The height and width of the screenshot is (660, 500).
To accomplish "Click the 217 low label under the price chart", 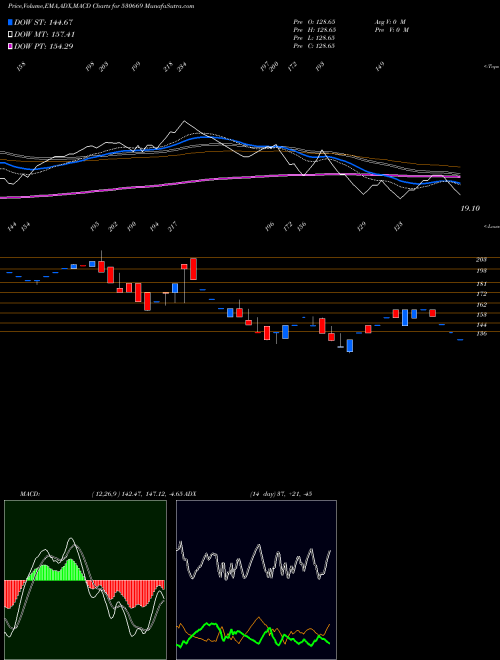I will [x=173, y=226].
